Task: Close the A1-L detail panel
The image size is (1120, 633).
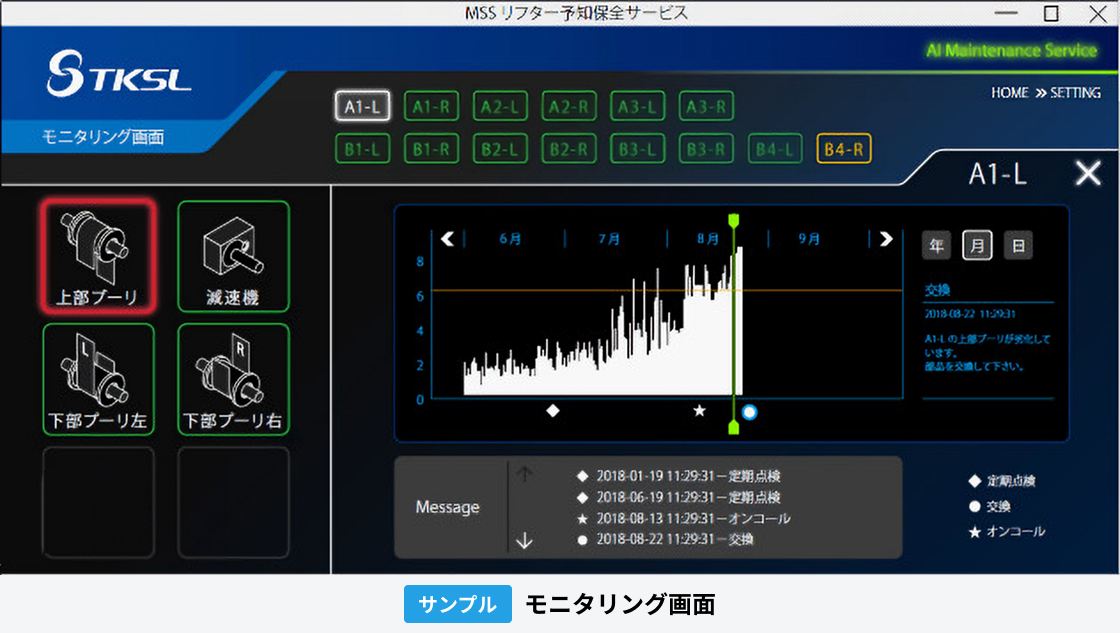Action: click(x=1087, y=174)
